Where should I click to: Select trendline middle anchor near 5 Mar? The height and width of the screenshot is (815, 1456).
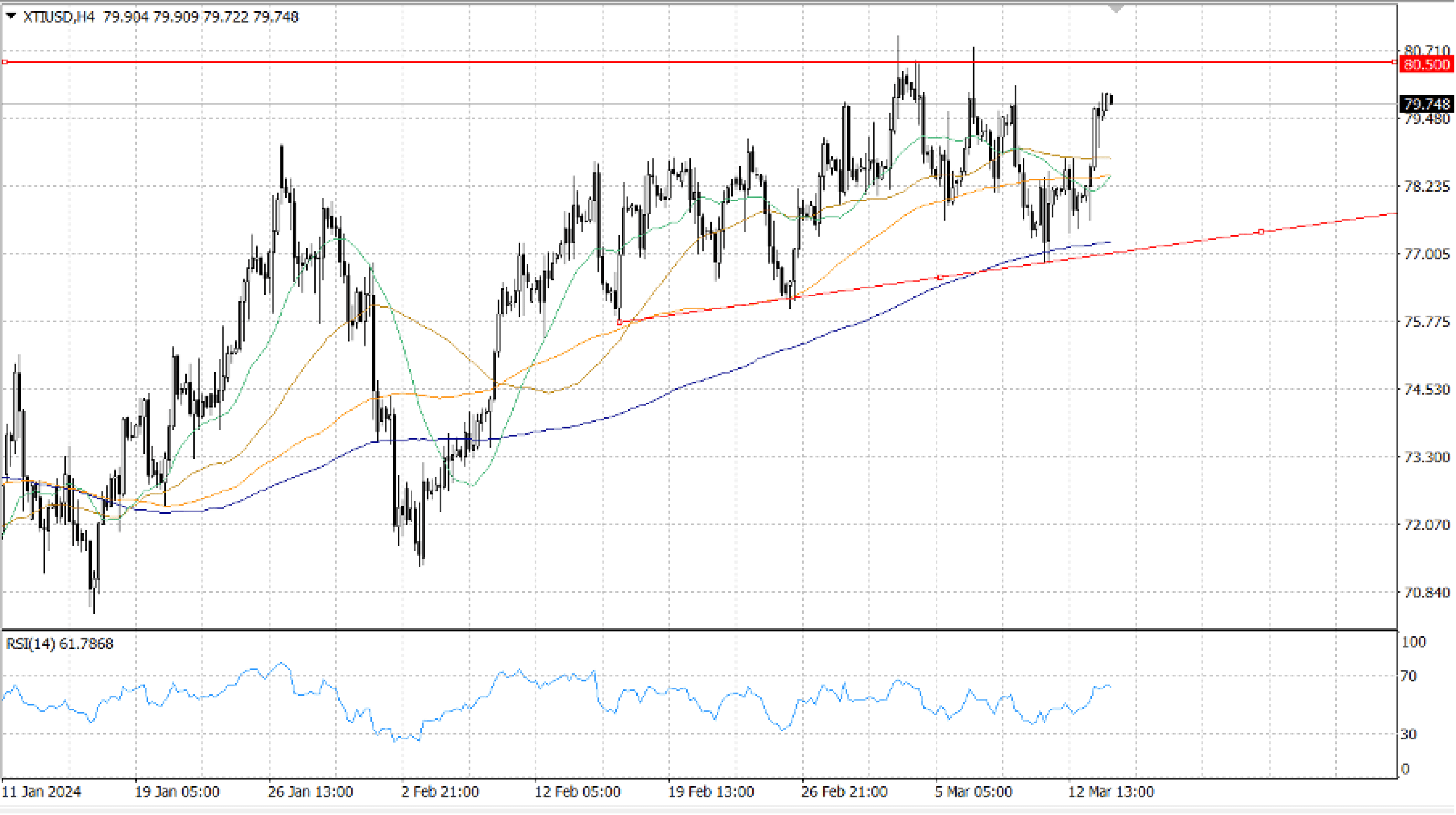coord(940,278)
